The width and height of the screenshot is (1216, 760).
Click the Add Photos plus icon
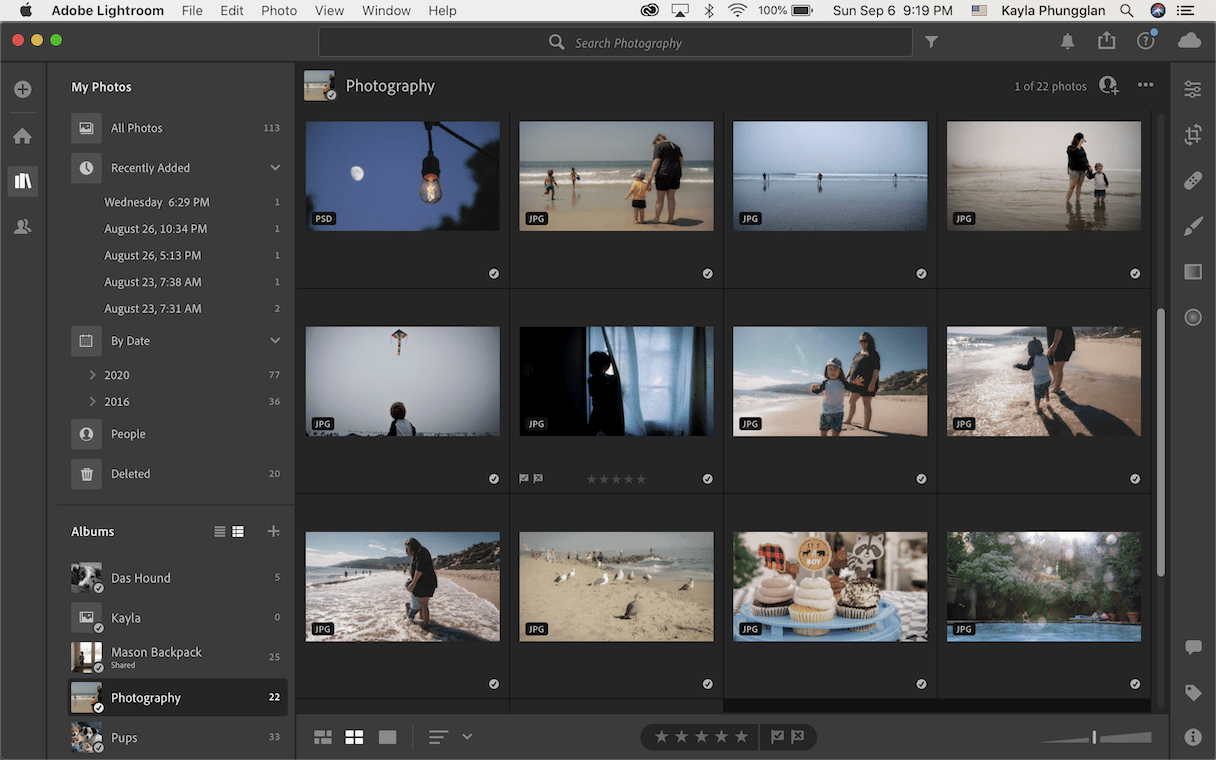point(22,89)
